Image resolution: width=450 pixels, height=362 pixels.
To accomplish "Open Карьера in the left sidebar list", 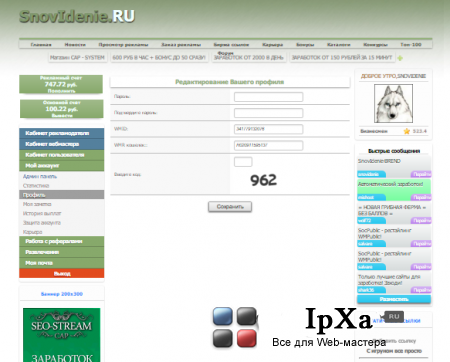I will click(x=32, y=232).
